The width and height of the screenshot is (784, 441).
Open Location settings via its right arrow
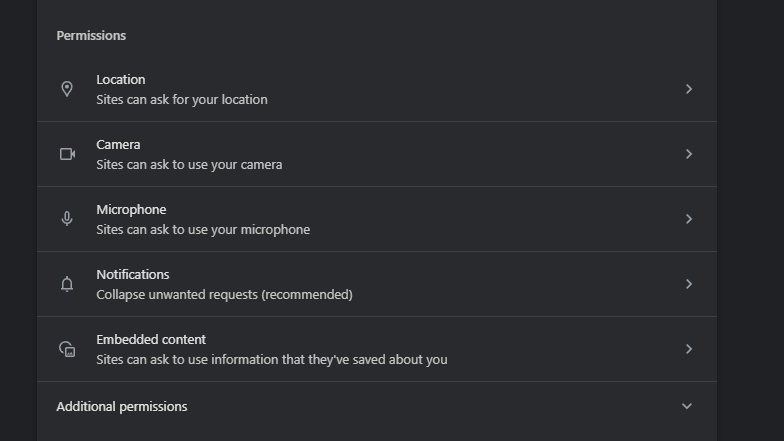[688, 89]
